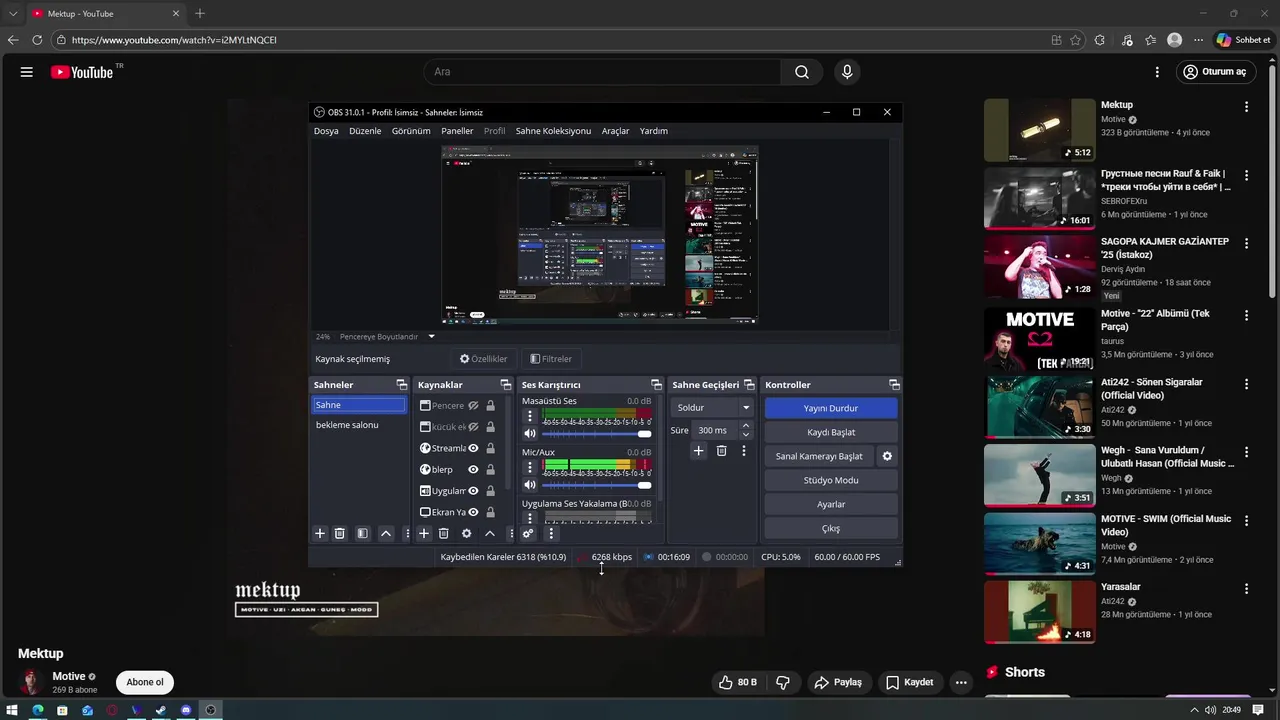Hide the Ekran Ya source
This screenshot has width=1280, height=720.
474,512
